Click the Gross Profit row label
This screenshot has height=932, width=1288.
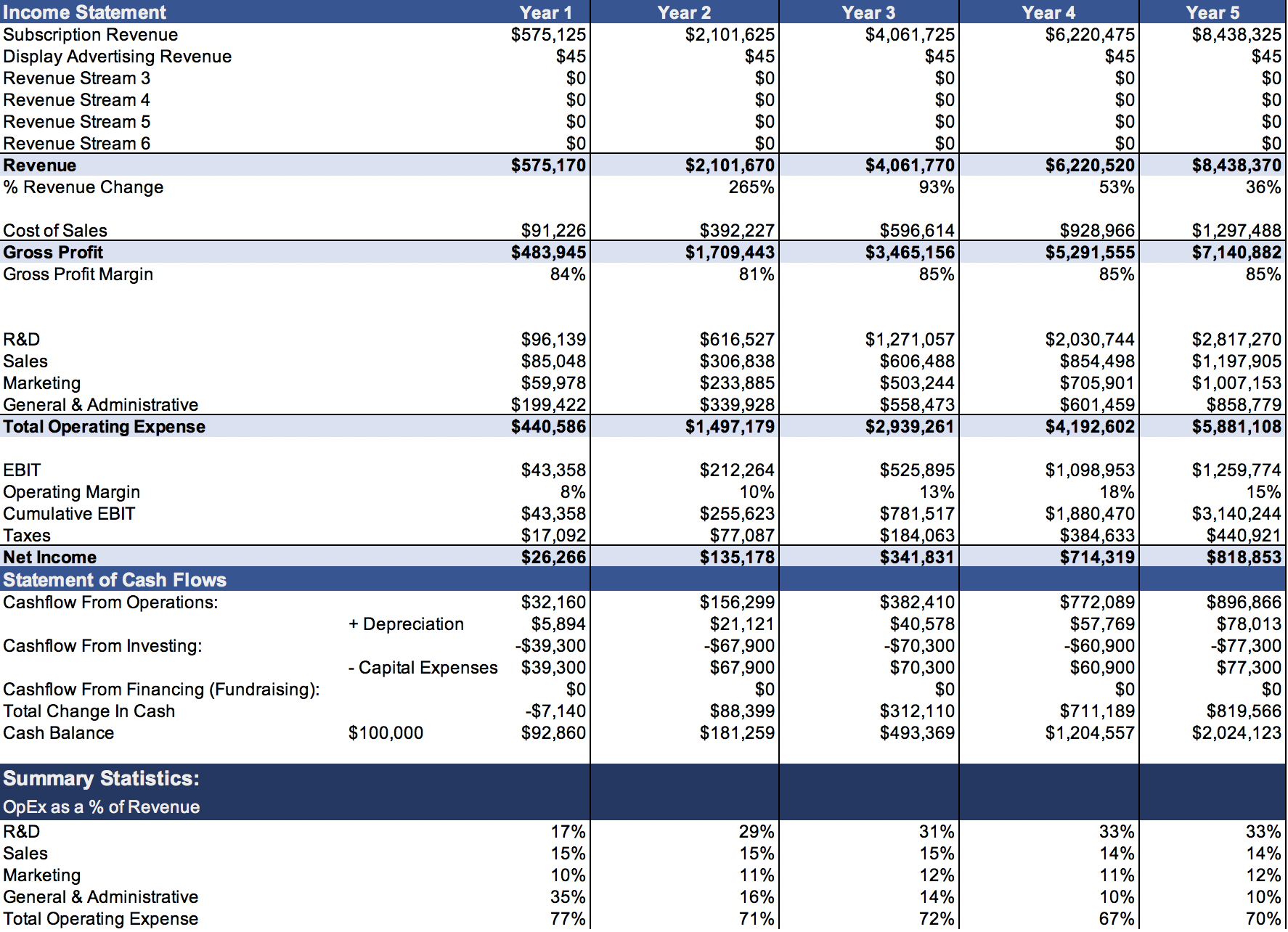[53, 253]
